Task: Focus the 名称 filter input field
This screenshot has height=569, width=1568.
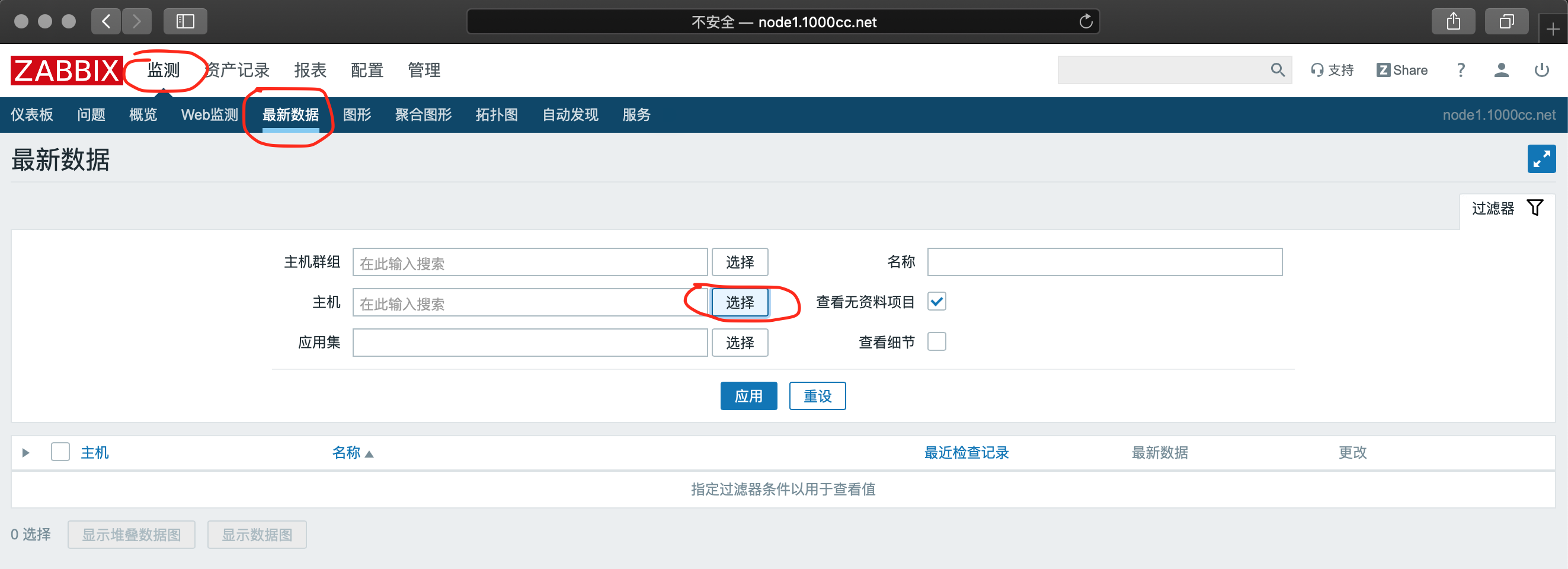Action: click(1104, 263)
